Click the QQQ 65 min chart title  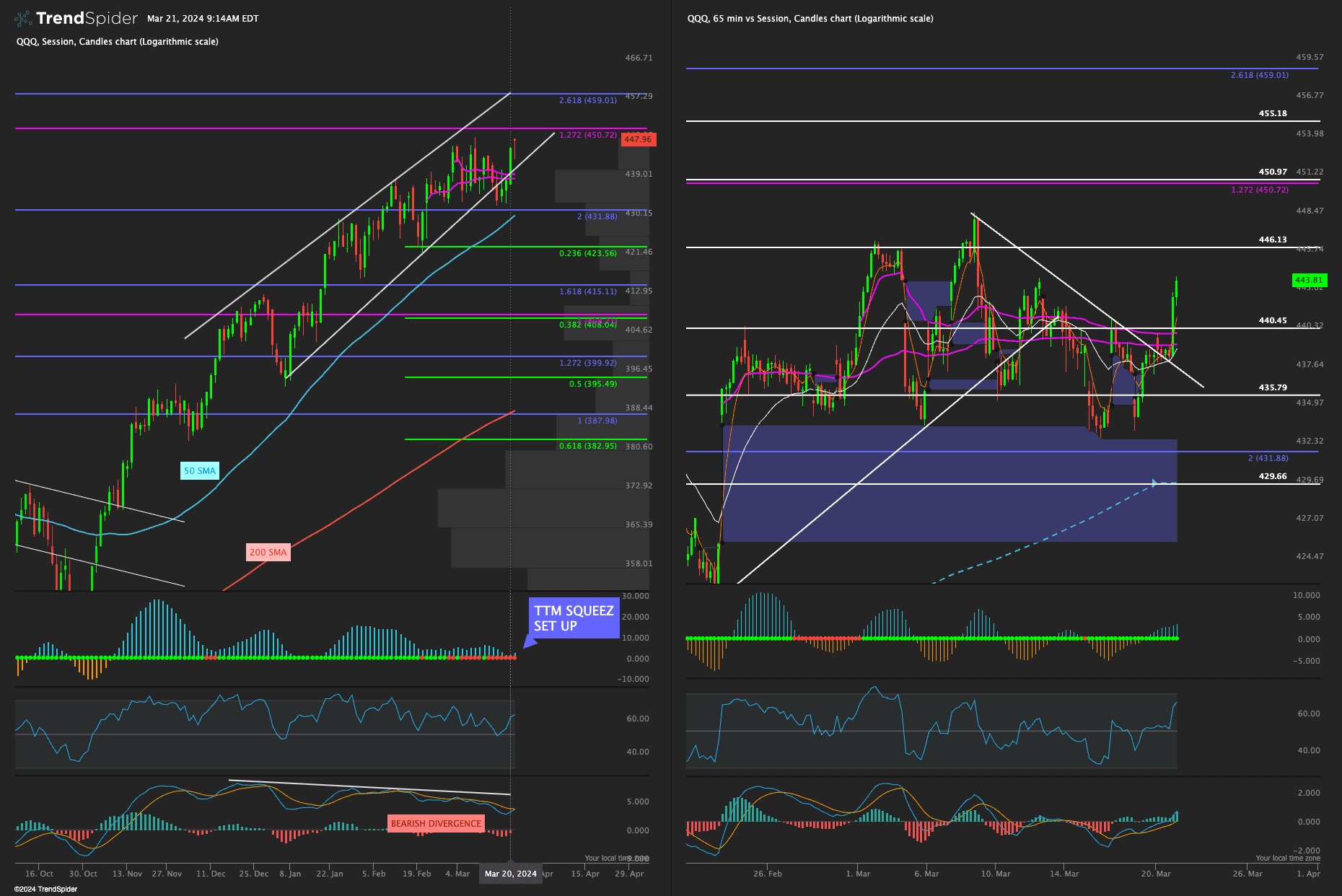pos(810,19)
